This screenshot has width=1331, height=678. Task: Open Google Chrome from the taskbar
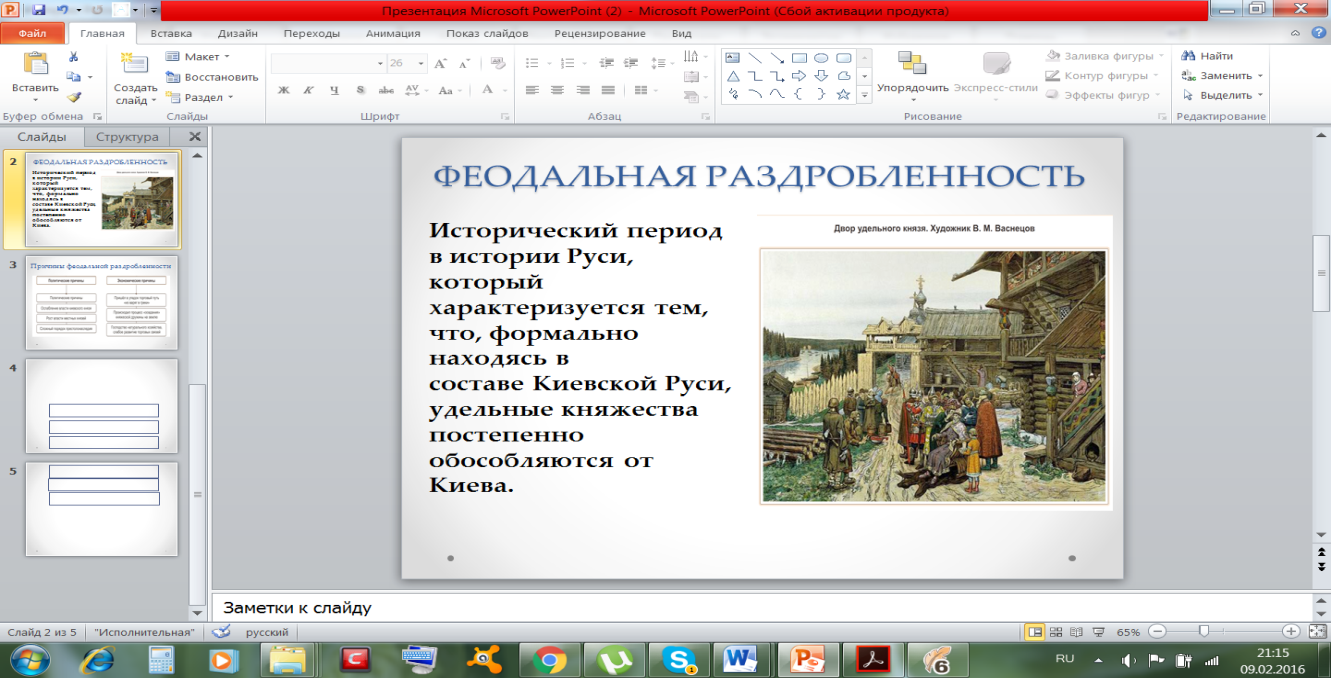tap(549, 660)
